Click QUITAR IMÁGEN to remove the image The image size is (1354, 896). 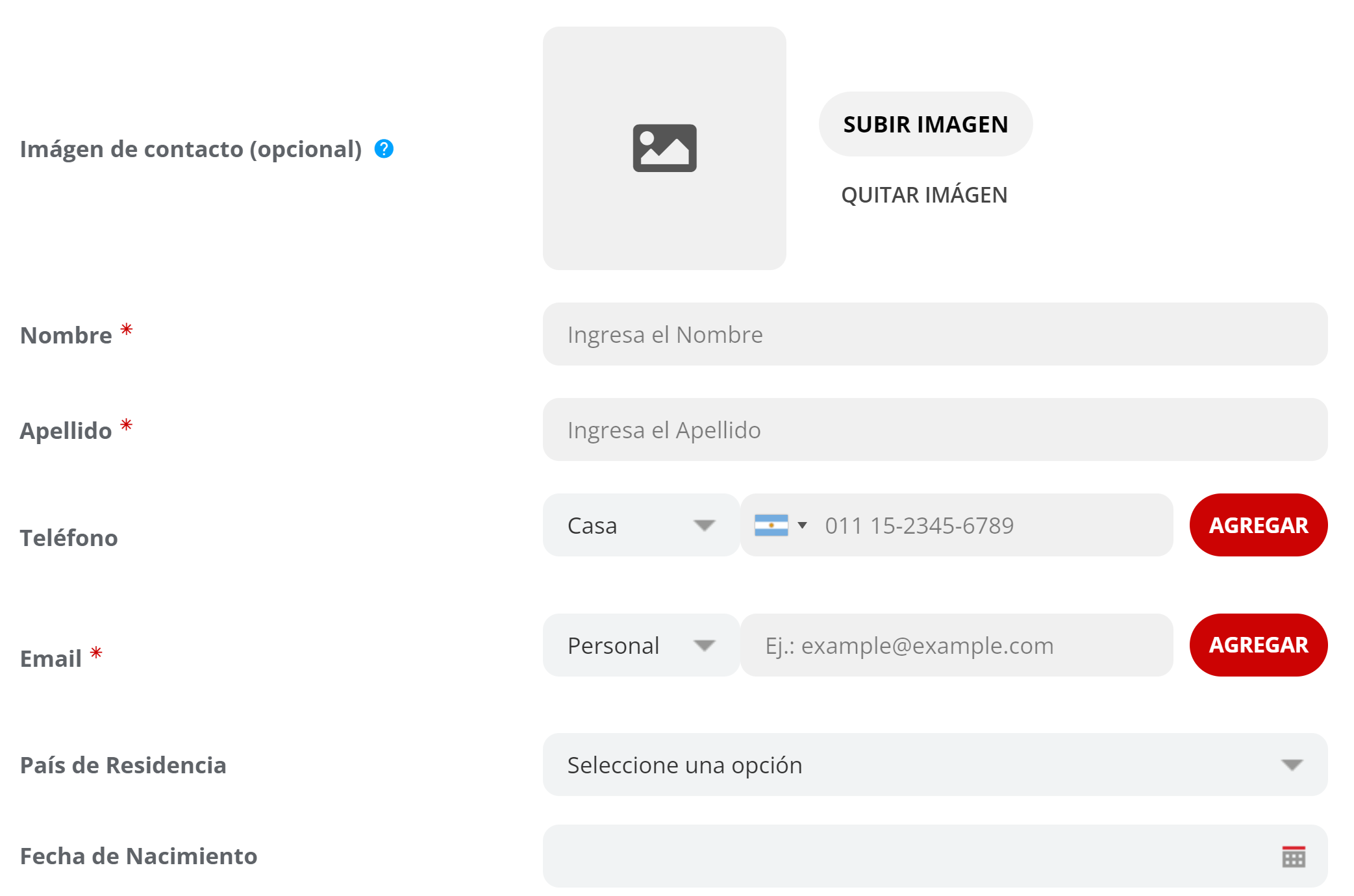(x=925, y=194)
